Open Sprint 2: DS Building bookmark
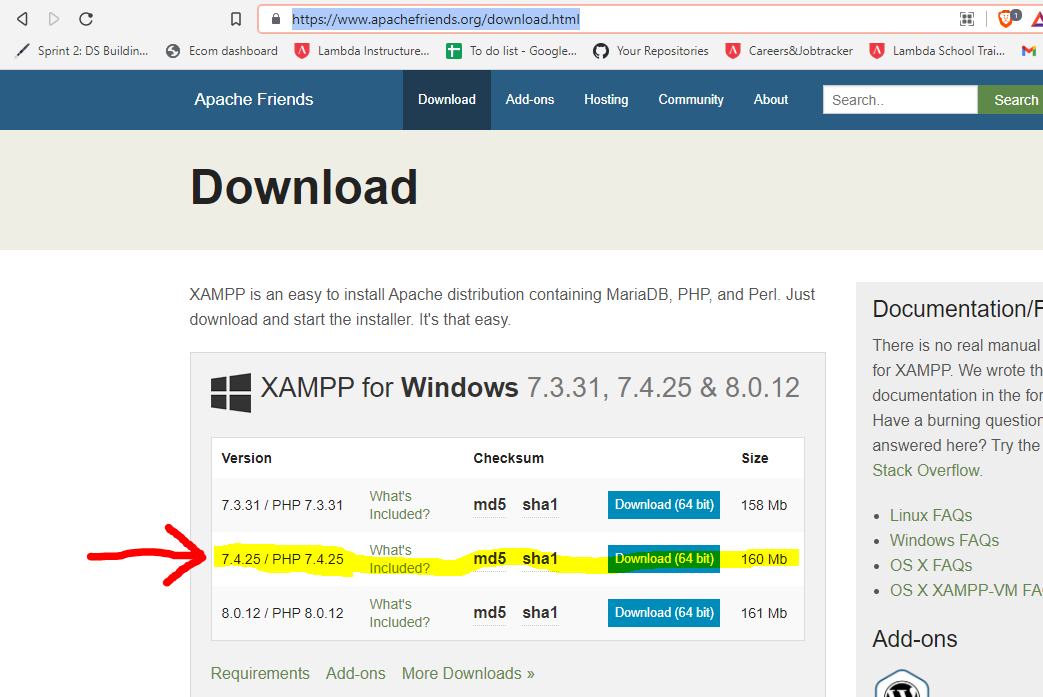The width and height of the screenshot is (1043, 697). [x=82, y=51]
